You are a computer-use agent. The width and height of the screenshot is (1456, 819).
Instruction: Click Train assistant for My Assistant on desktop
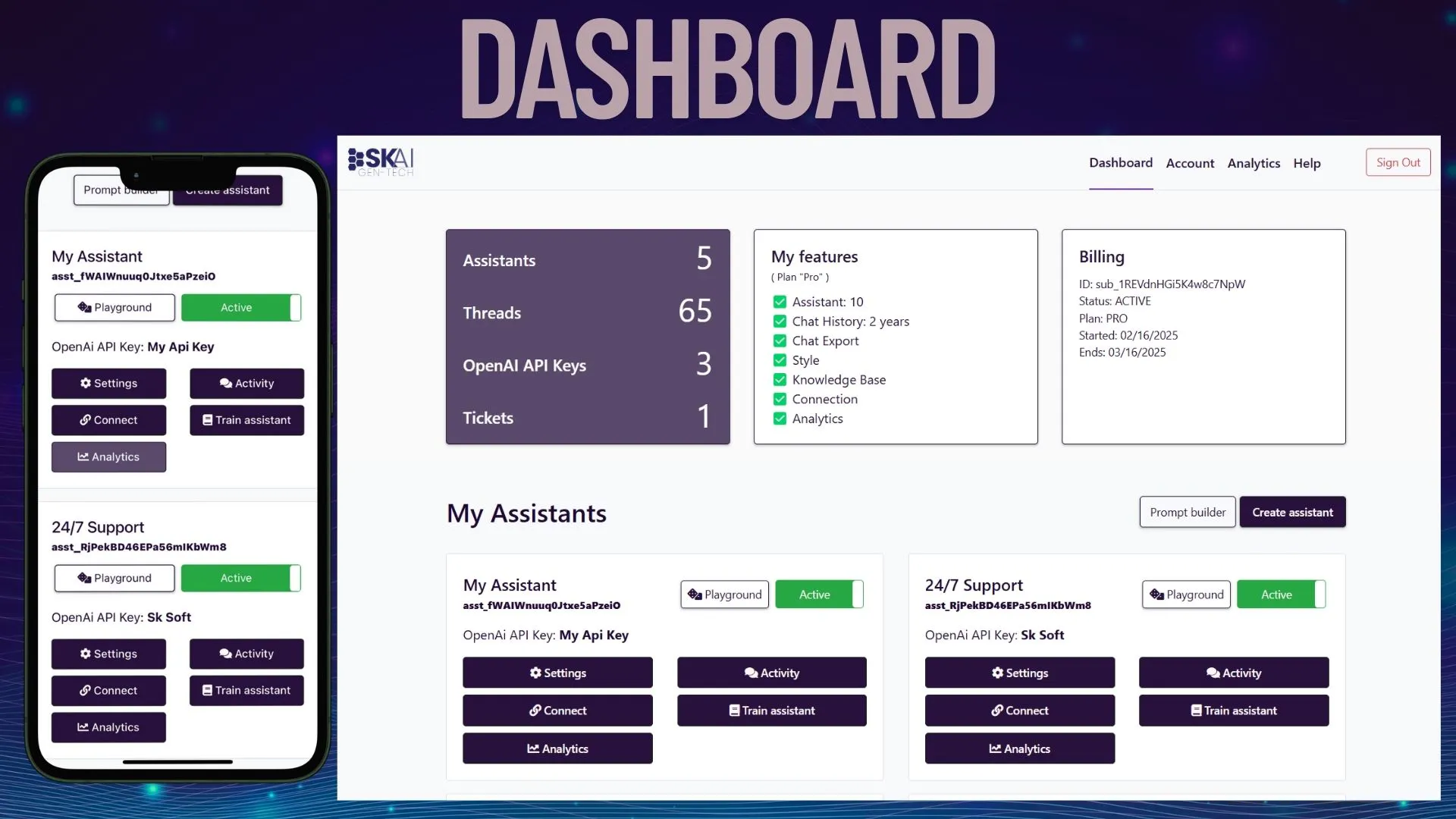coord(772,711)
